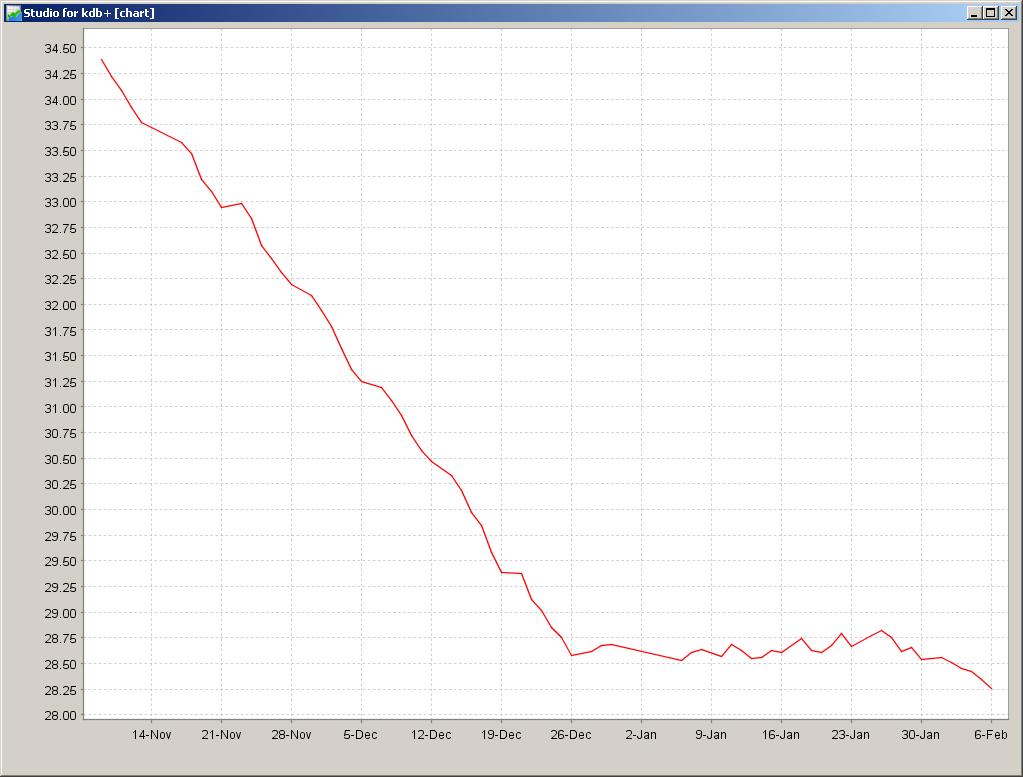Click the 34.00 y-axis label
The image size is (1023, 777).
pos(60,100)
